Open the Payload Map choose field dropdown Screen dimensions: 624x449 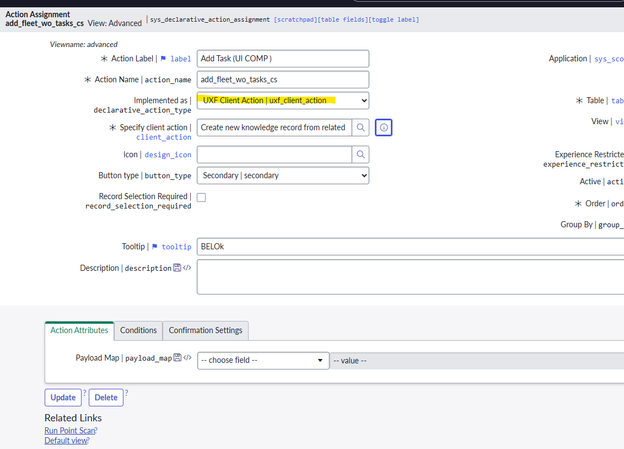(263, 360)
